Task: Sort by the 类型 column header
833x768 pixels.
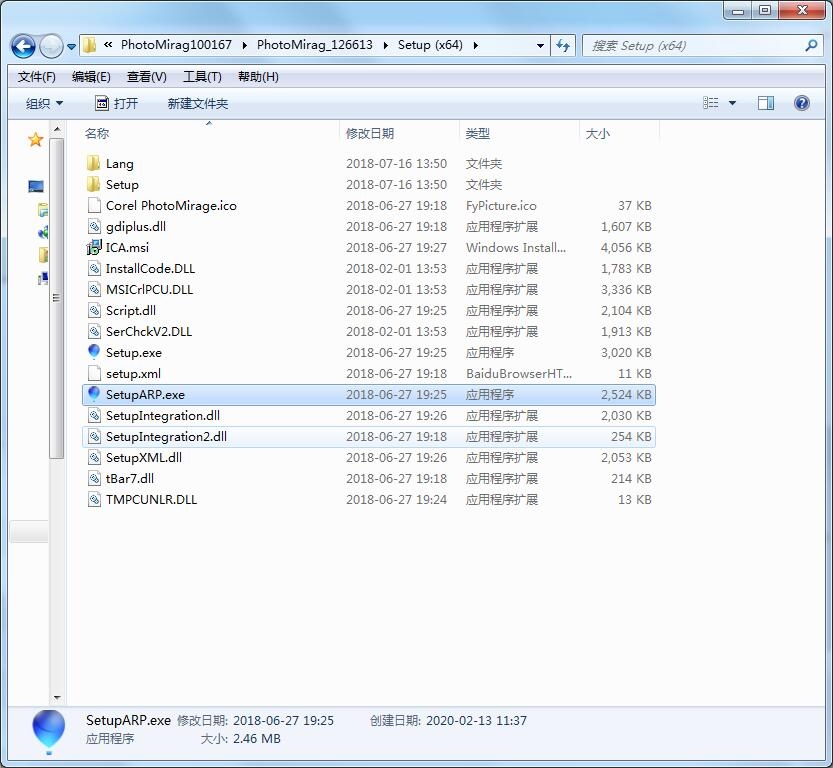Action: coord(520,133)
